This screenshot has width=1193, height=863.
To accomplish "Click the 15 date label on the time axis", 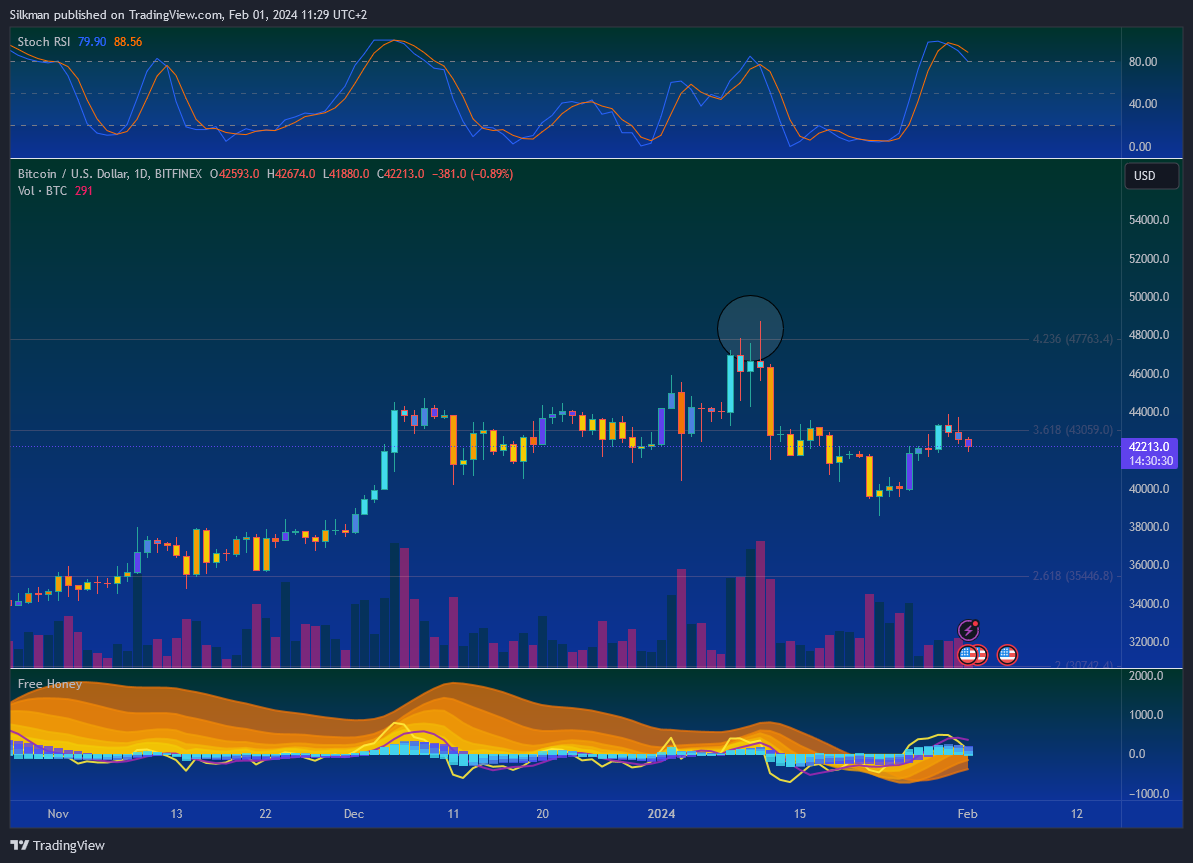I will coord(800,814).
